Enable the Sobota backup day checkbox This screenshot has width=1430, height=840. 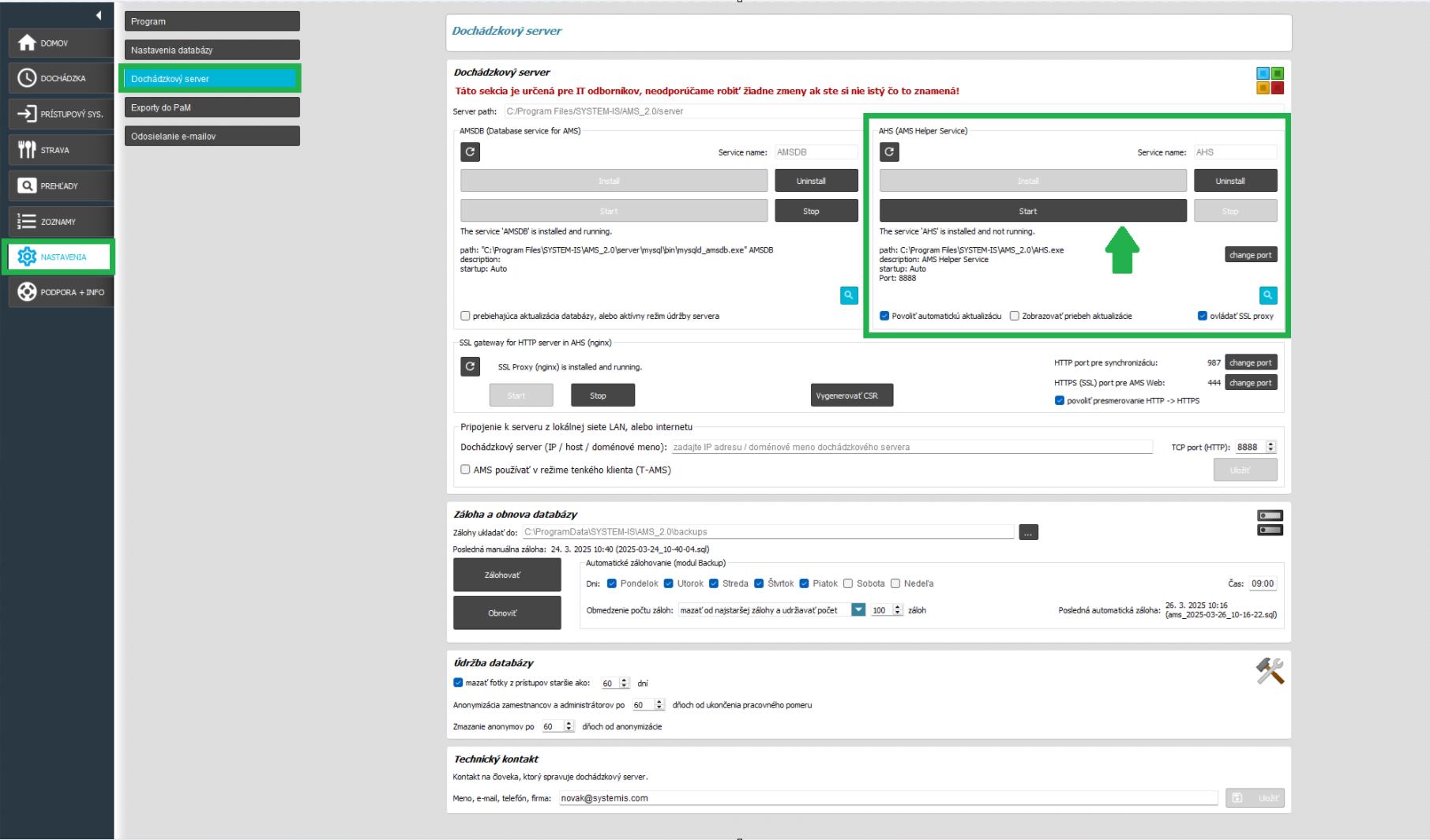point(848,583)
